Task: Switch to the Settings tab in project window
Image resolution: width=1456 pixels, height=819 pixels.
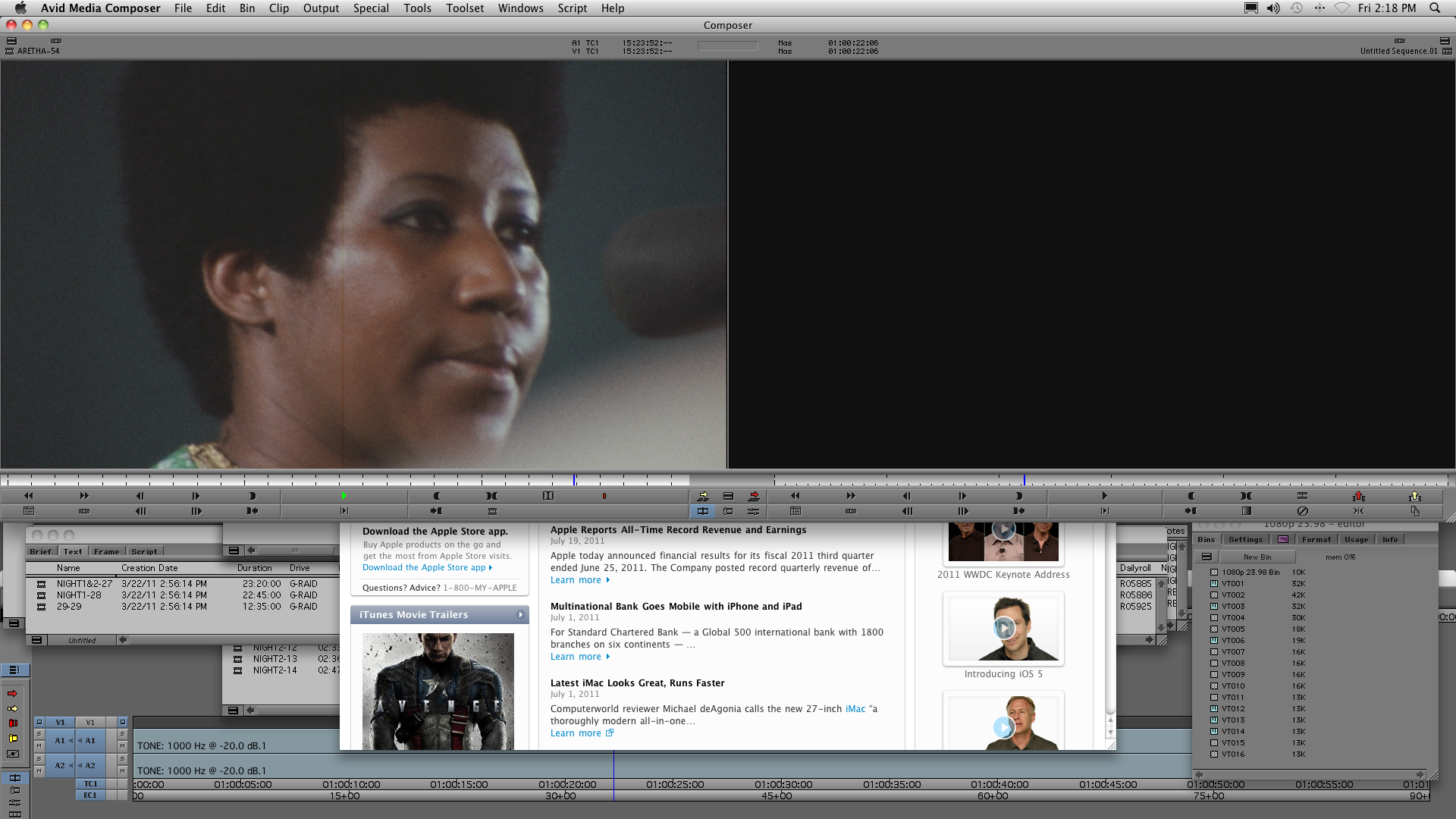Action: [1245, 539]
